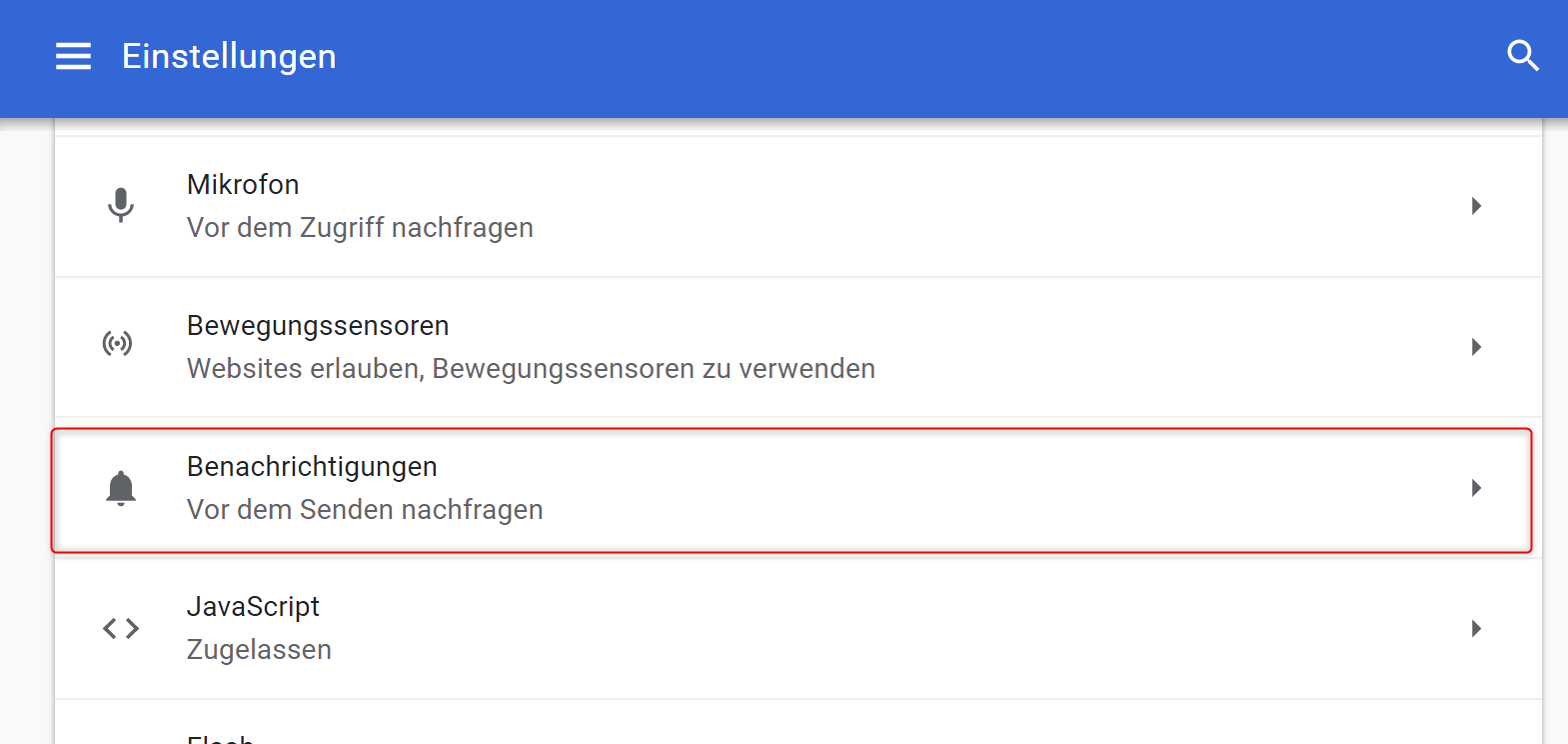1568x744 pixels.
Task: Click the Einstellungen page title
Action: 229,57
